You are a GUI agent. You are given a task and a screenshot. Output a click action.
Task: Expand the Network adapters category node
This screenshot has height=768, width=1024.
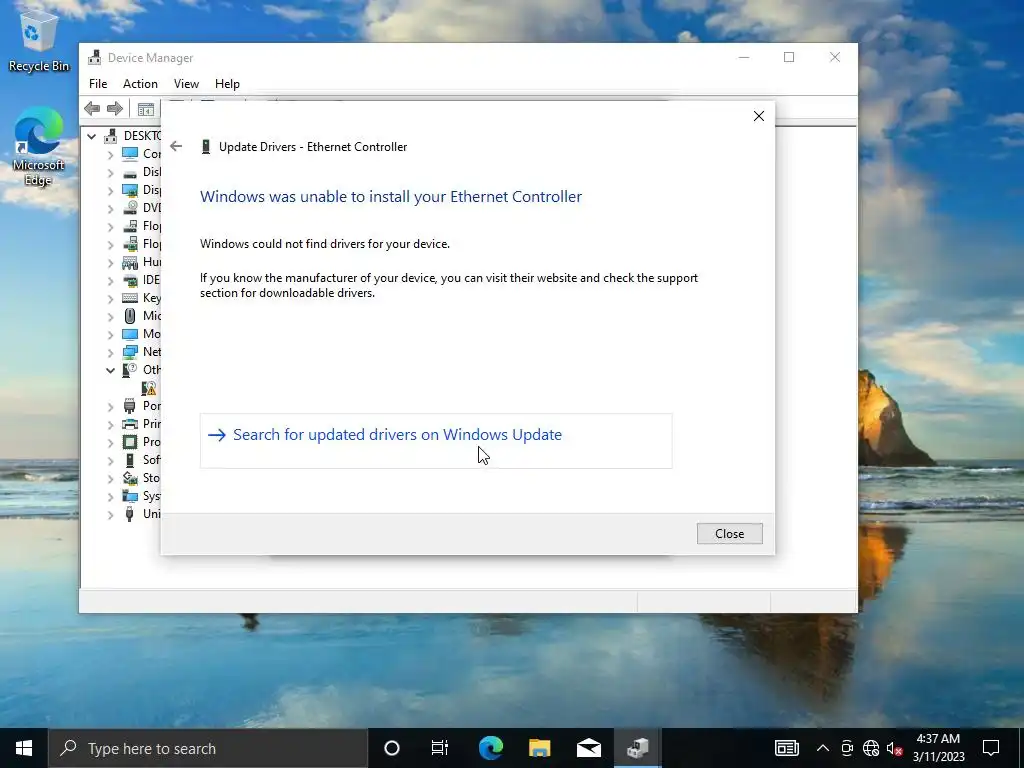point(110,352)
